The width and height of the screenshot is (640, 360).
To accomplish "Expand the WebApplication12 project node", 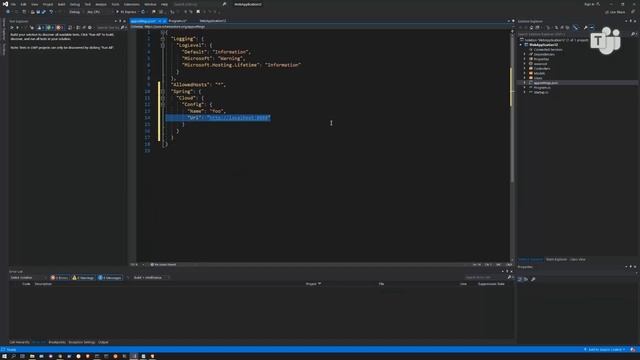I will (521, 45).
